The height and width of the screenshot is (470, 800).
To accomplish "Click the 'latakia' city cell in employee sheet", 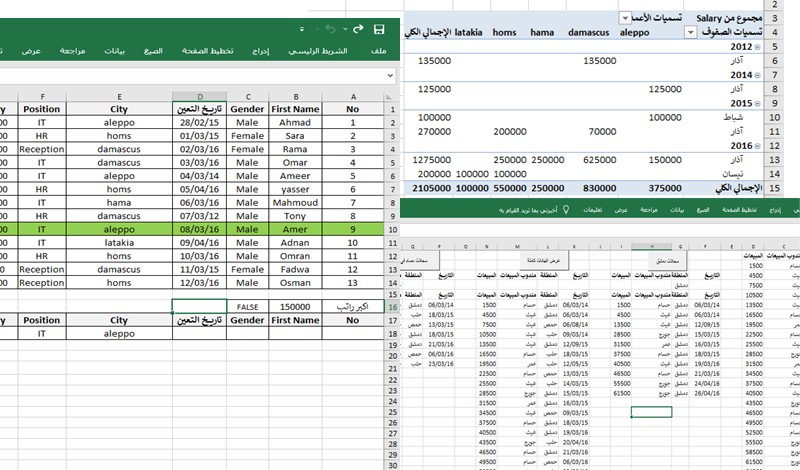I will [119, 242].
